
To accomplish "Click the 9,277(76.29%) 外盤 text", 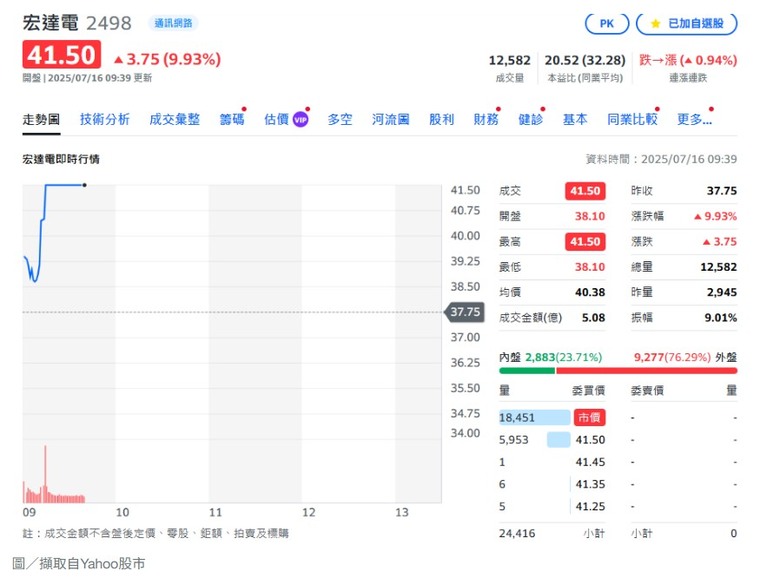I will point(685,357).
